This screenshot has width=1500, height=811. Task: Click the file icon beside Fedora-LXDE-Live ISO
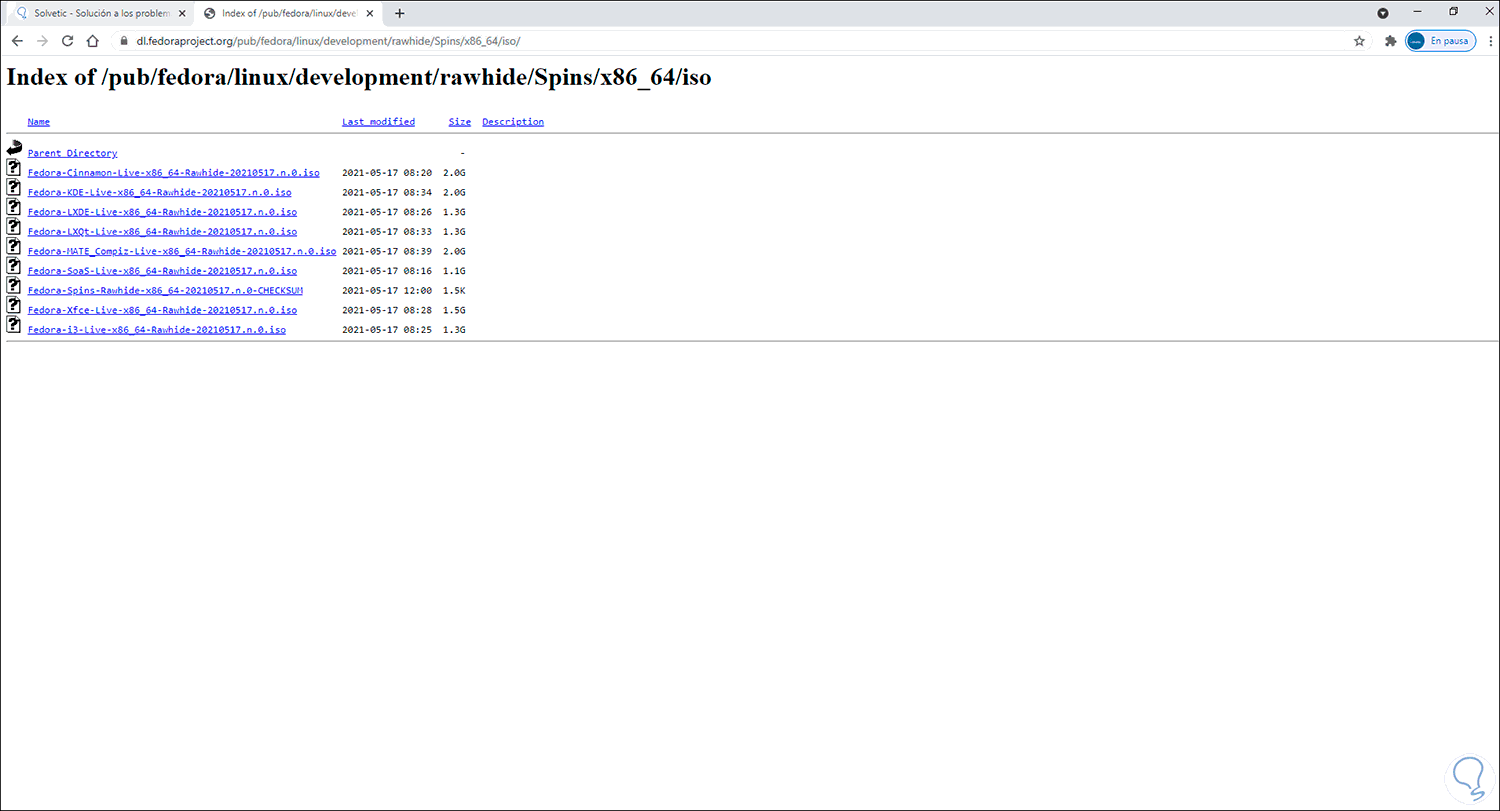click(14, 207)
